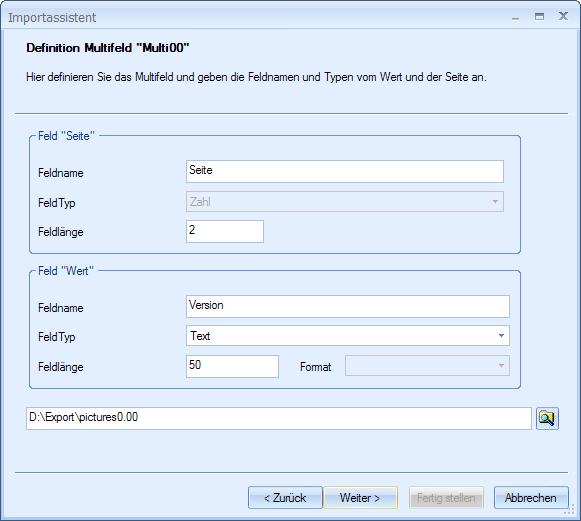Click the resize grip in bottom corner
This screenshot has height=521, width=581.
pyautogui.click(x=570, y=510)
